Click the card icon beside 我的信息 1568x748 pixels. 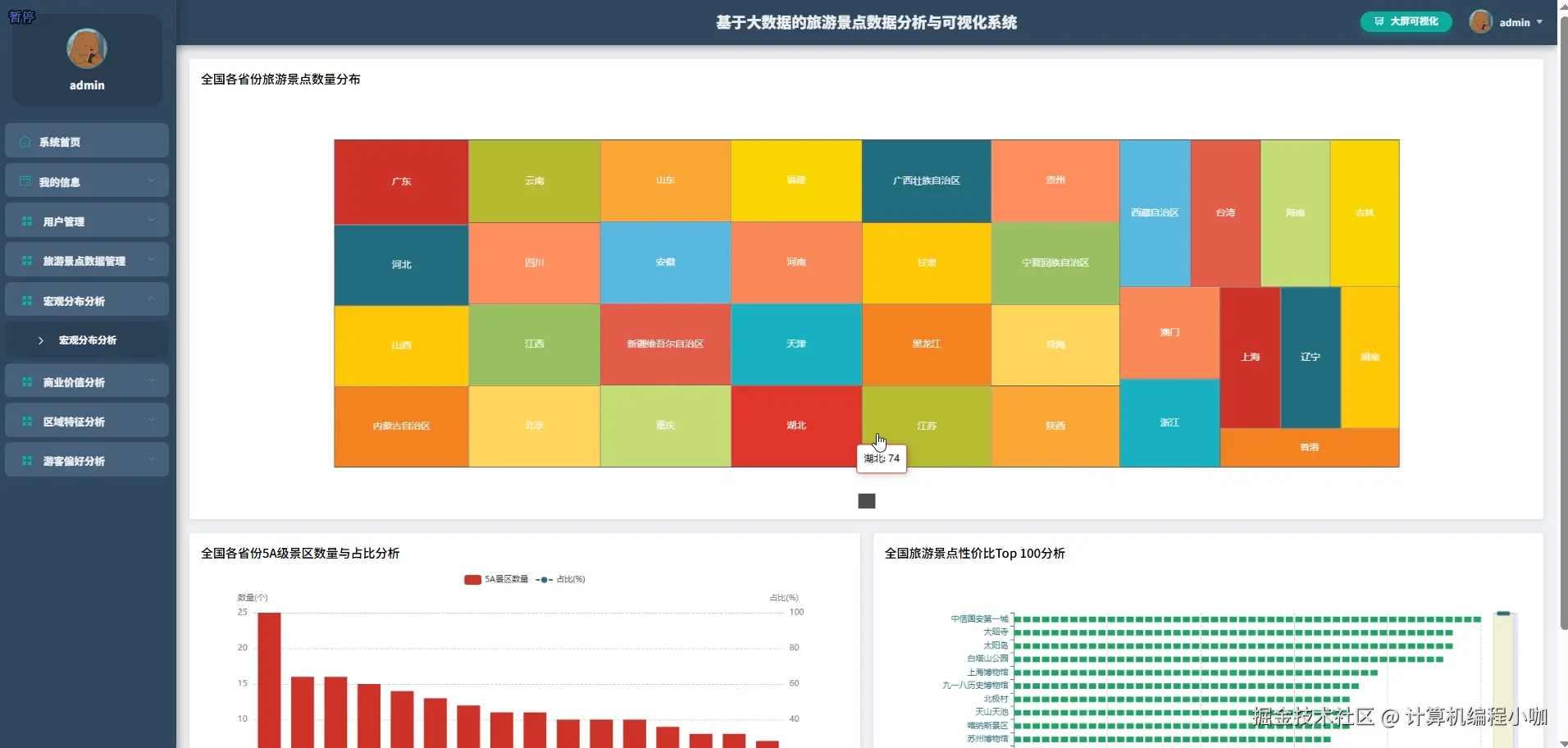pos(25,181)
